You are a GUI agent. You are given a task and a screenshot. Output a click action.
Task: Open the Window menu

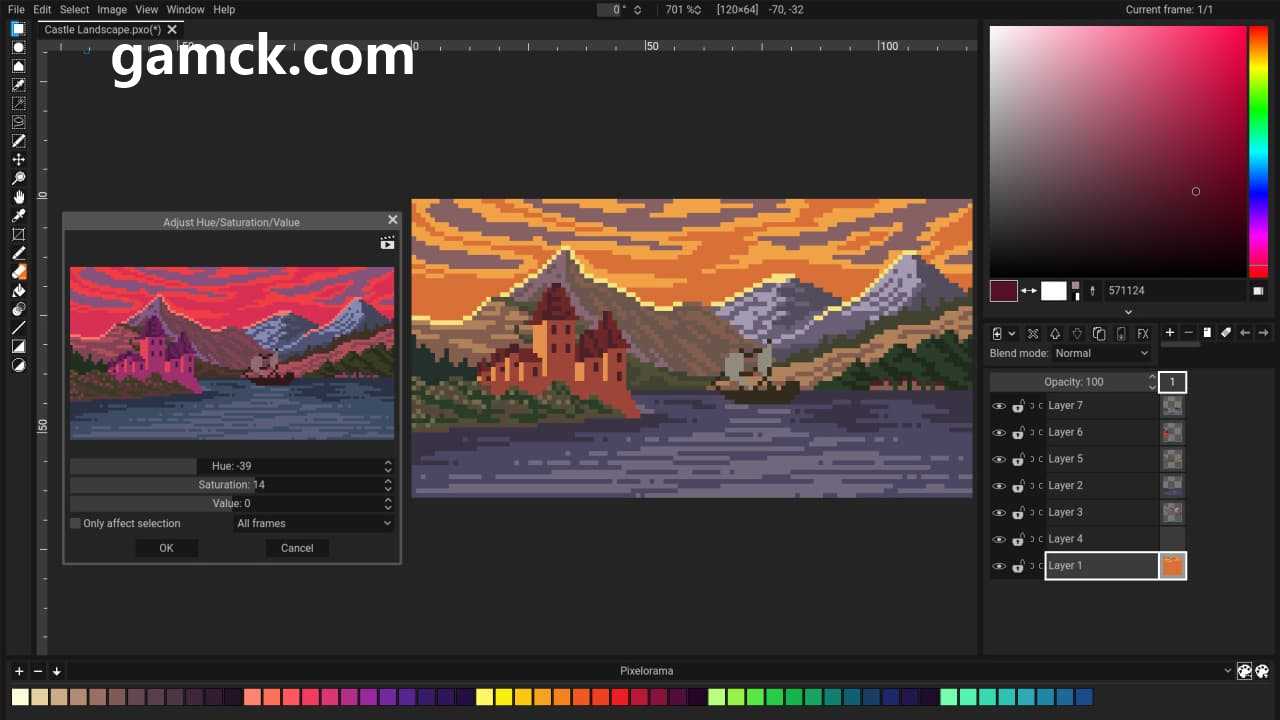pyautogui.click(x=185, y=9)
